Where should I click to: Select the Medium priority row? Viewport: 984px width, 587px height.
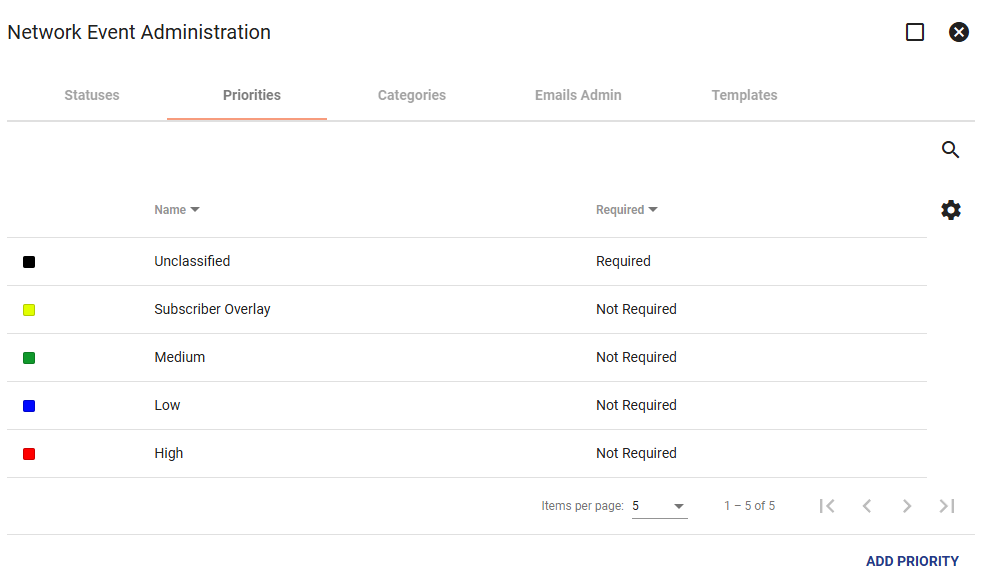[x=467, y=358]
